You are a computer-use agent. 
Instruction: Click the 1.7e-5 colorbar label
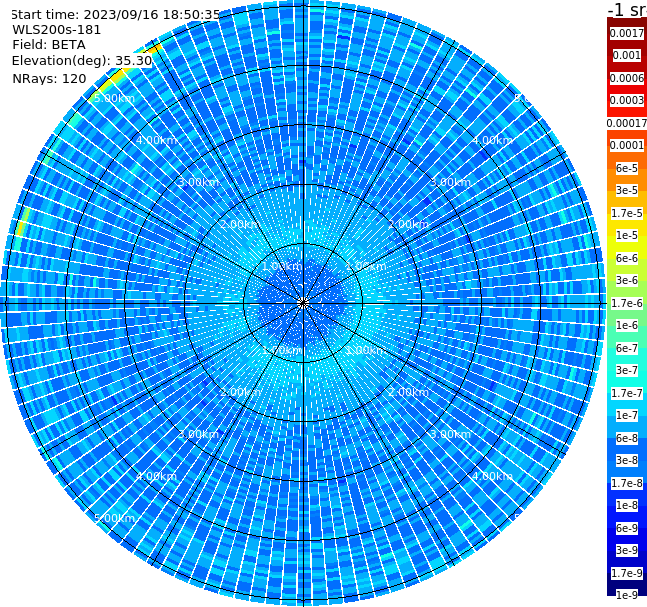627,213
